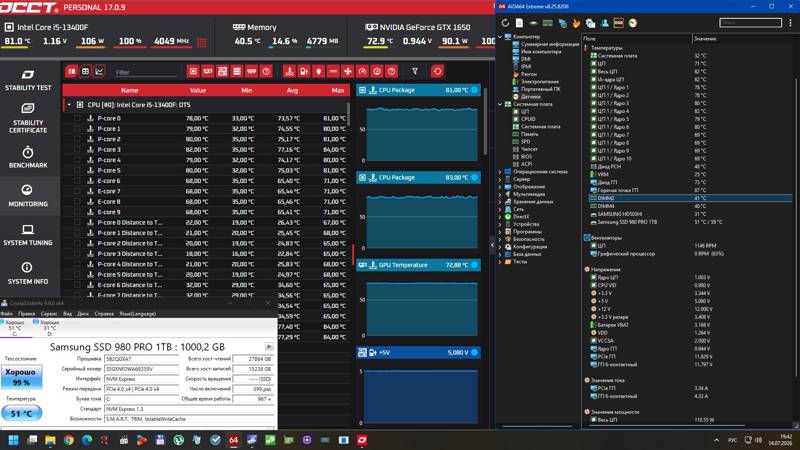The width and height of the screenshot is (800, 450).
Task: Open the Диск menu in CrystalDiskInfo
Action: [x=83, y=314]
